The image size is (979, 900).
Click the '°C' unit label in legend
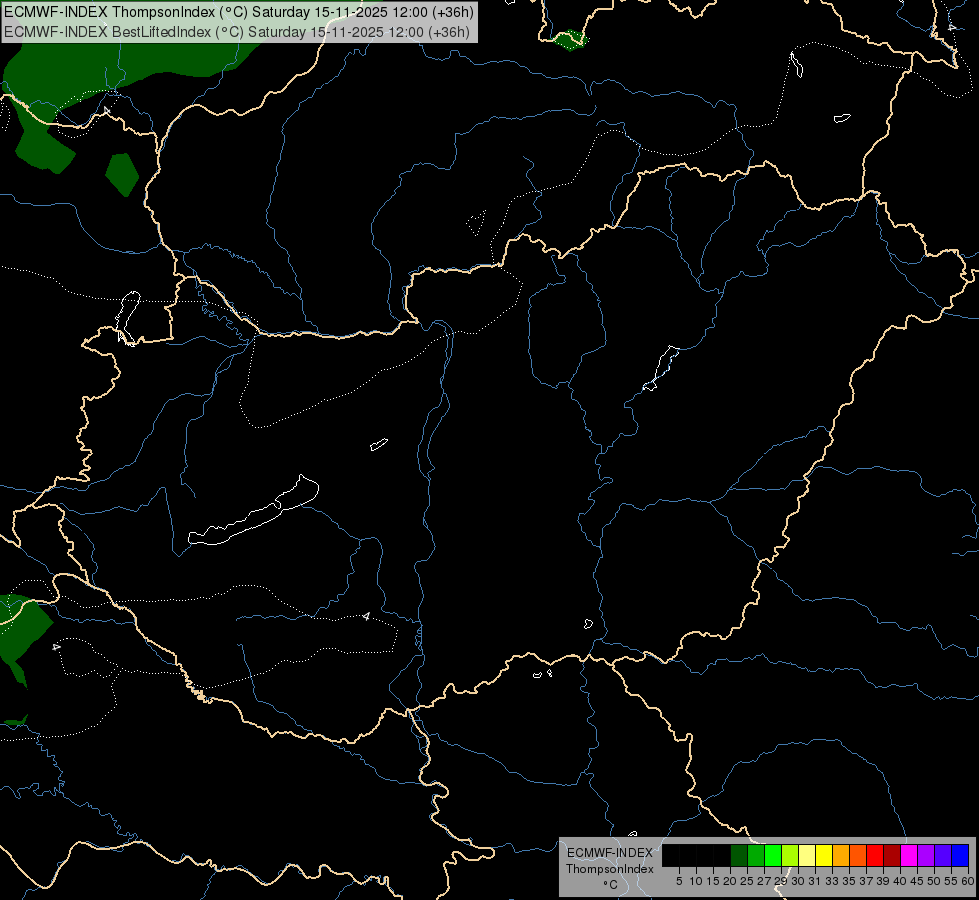(611, 885)
